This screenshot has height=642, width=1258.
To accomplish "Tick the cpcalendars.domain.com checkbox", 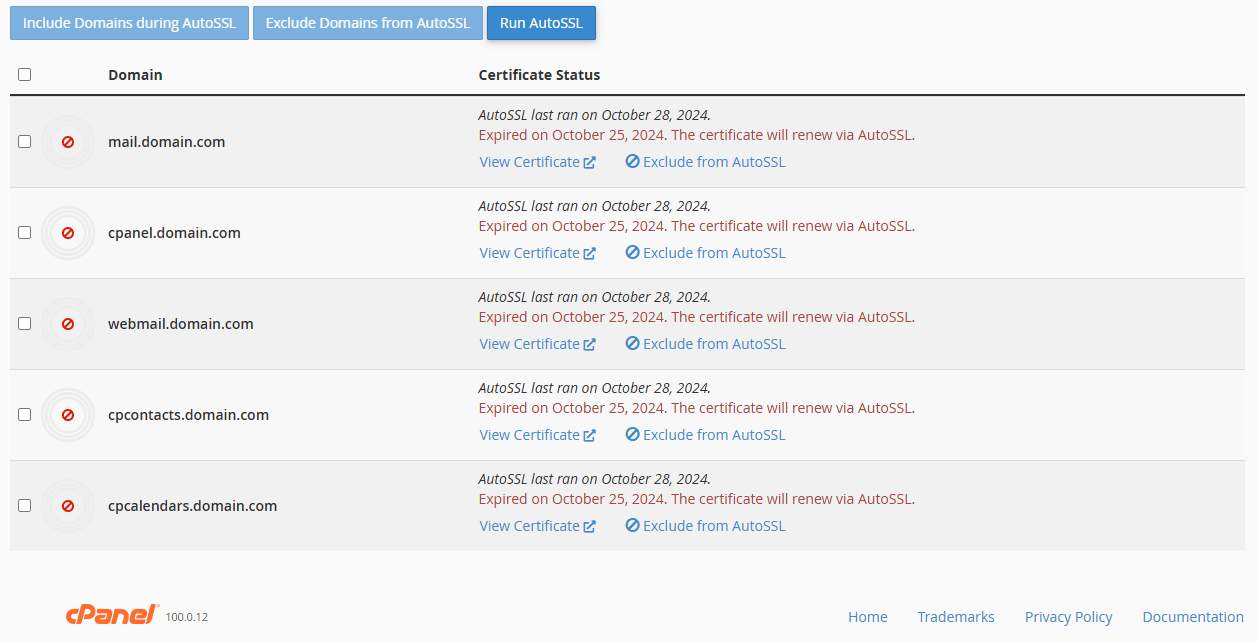I will 25,506.
